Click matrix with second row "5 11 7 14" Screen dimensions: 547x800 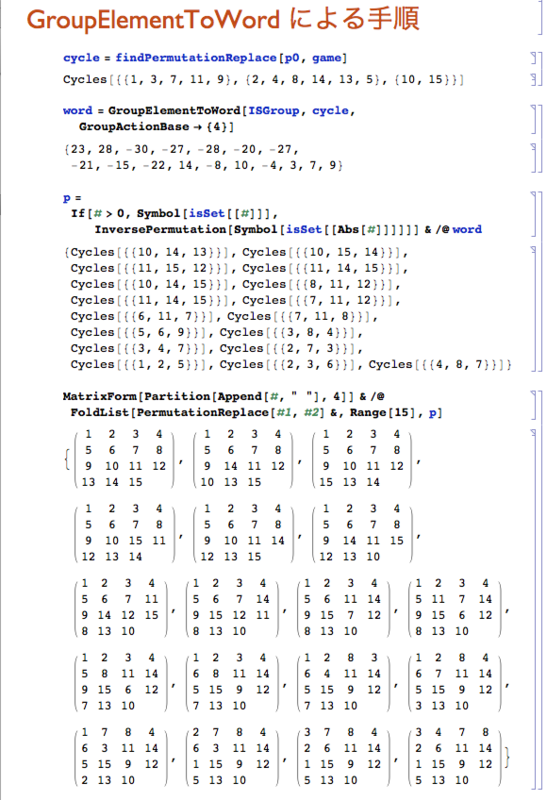pyautogui.click(x=454, y=607)
